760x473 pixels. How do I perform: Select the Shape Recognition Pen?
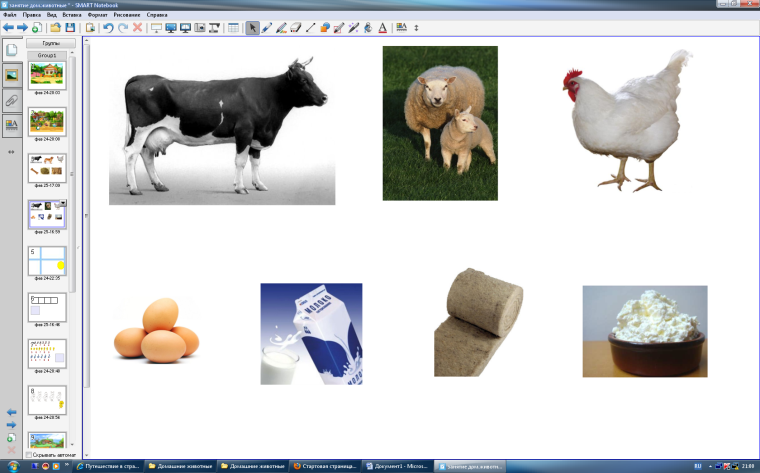(x=339, y=28)
